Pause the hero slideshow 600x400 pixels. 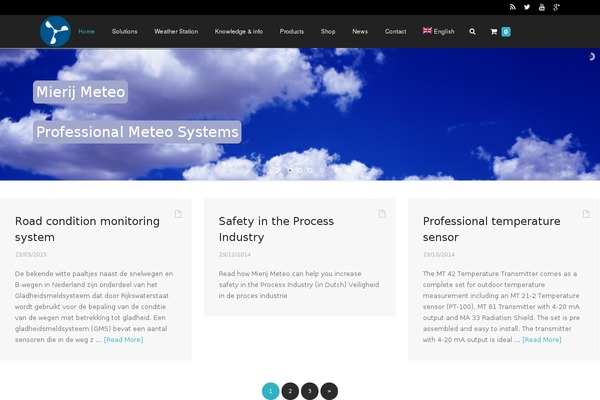322,170
